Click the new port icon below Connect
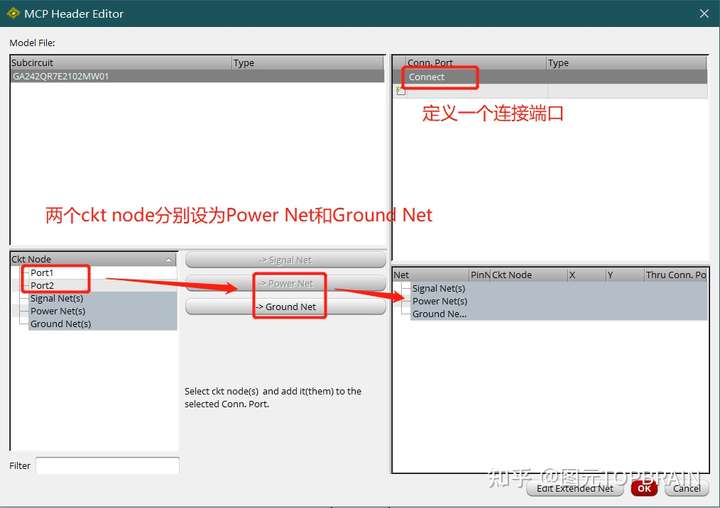720x508 pixels. (400, 90)
